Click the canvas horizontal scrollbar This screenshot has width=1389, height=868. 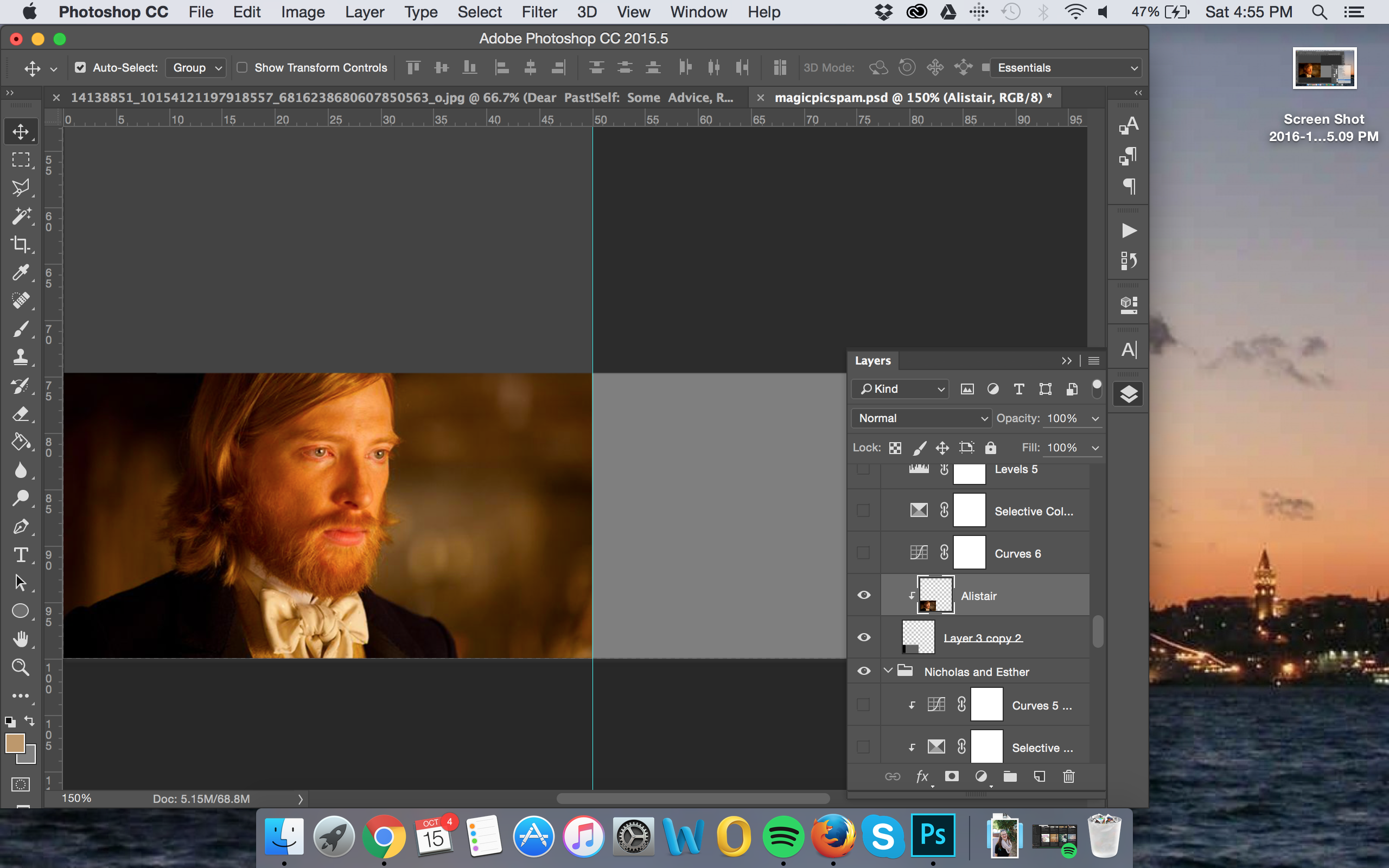point(693,799)
